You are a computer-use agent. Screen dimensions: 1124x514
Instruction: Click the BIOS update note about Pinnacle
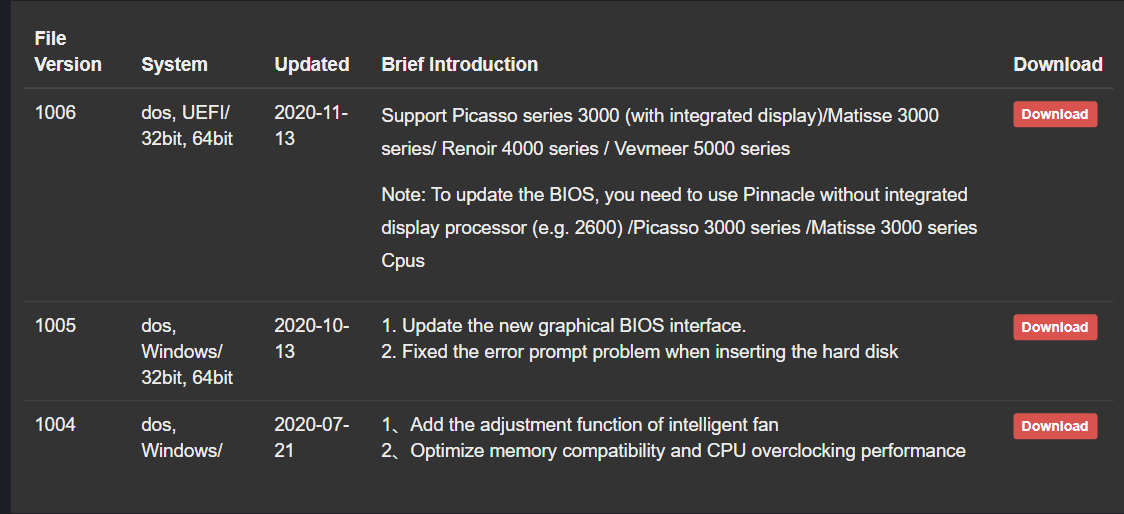point(679,228)
